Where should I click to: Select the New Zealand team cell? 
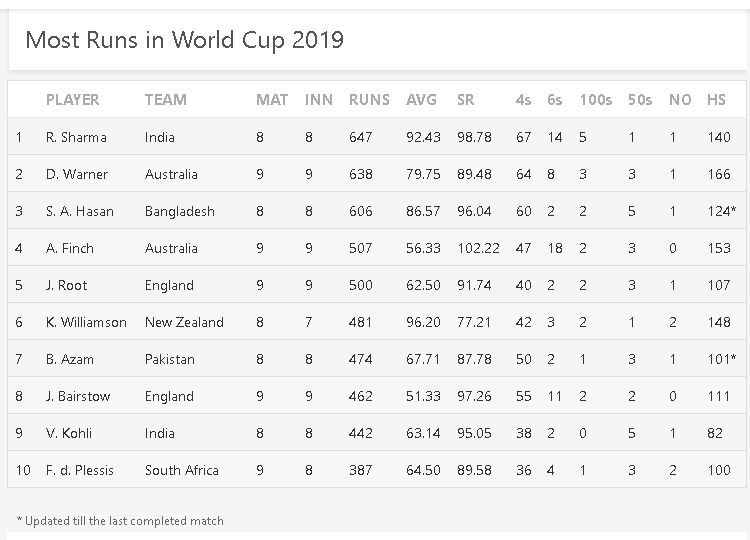coord(184,322)
